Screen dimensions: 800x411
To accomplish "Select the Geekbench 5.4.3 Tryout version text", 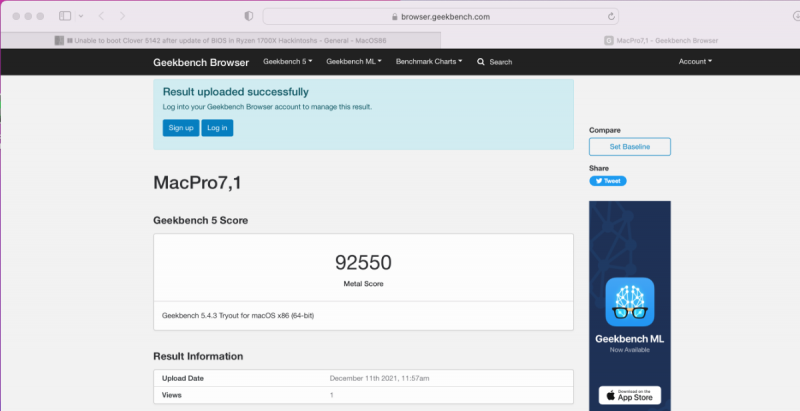I will pos(238,316).
